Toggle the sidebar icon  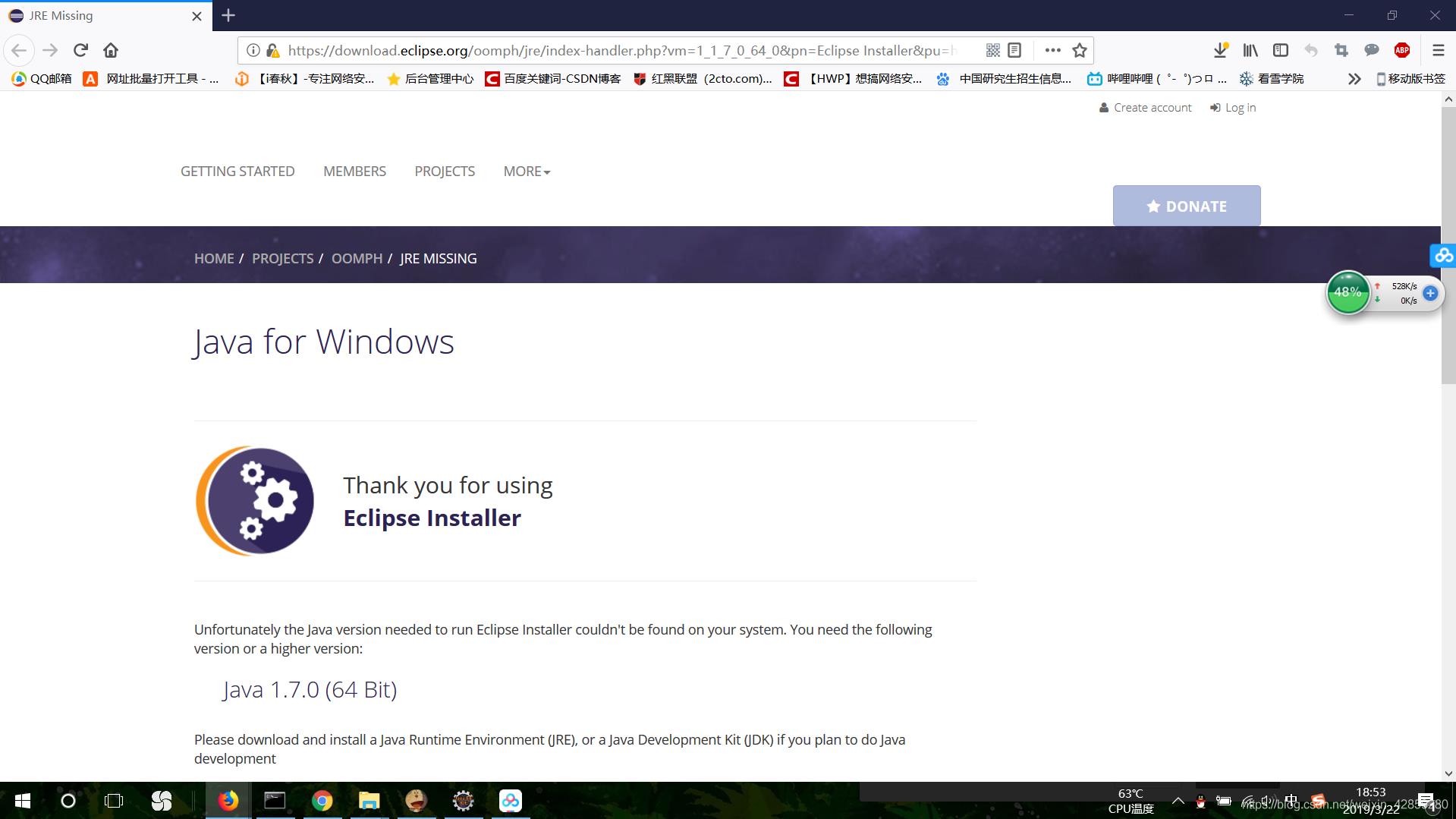click(1281, 50)
